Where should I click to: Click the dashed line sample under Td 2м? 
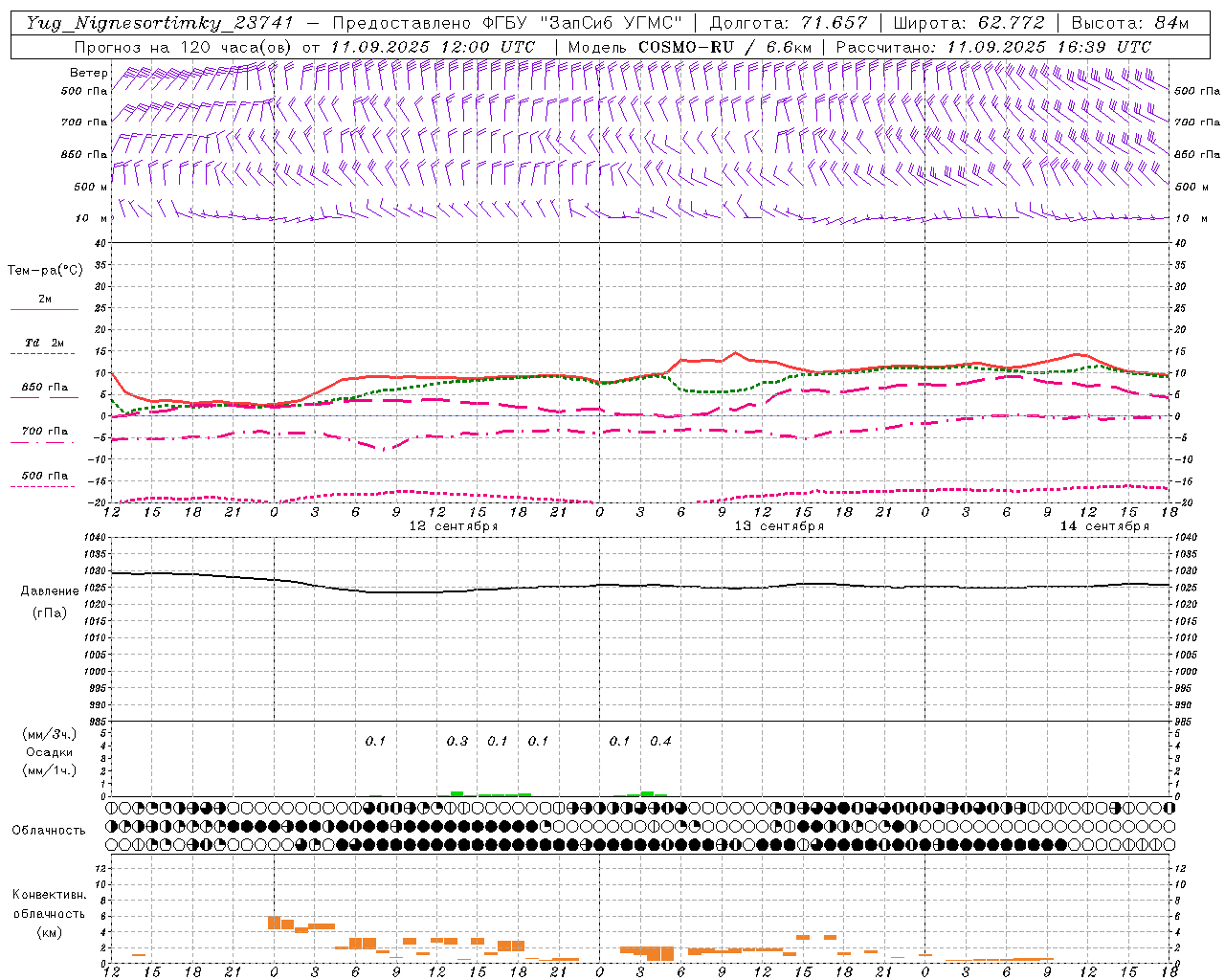tap(42, 354)
